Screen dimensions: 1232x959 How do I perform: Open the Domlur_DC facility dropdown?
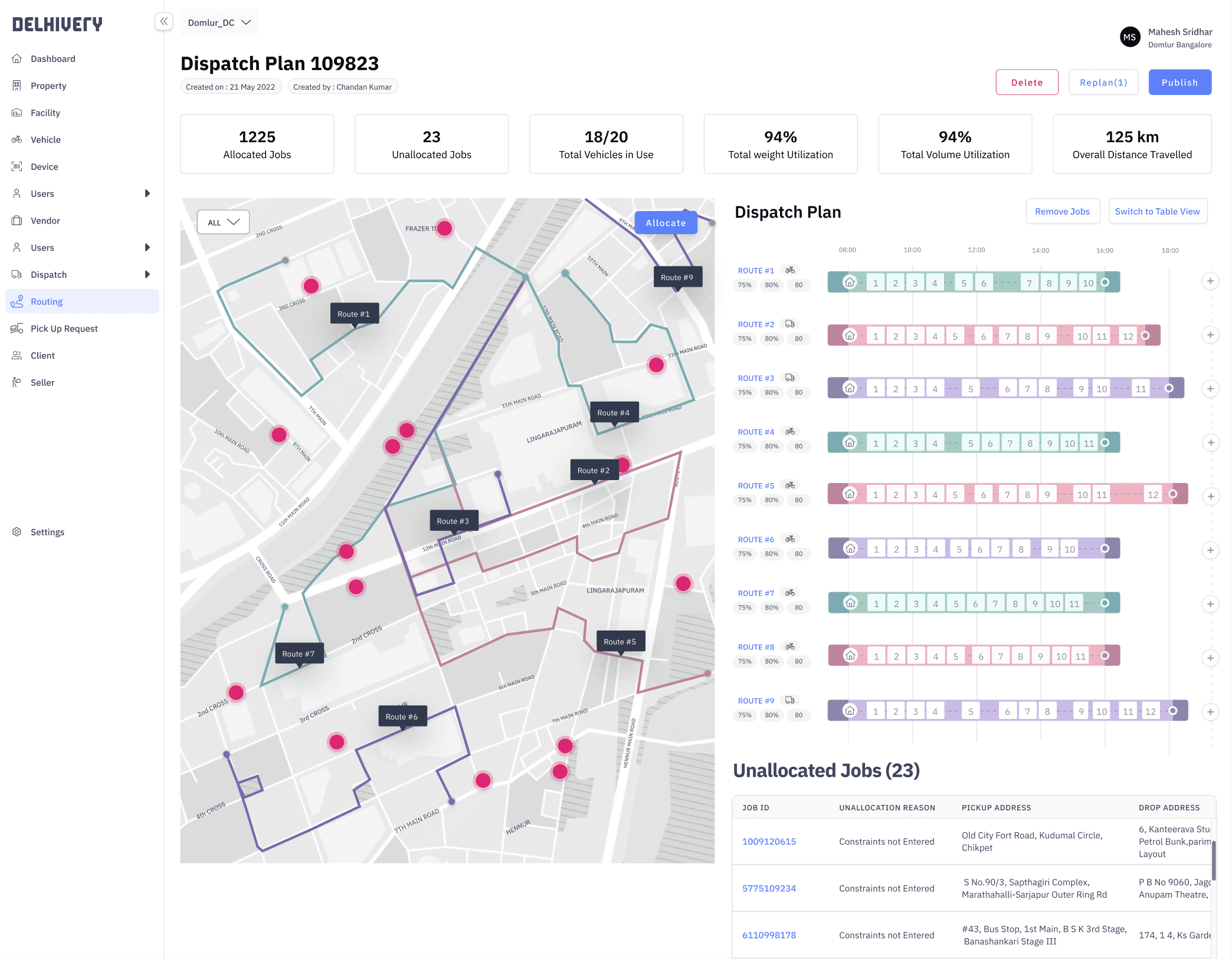click(x=219, y=22)
